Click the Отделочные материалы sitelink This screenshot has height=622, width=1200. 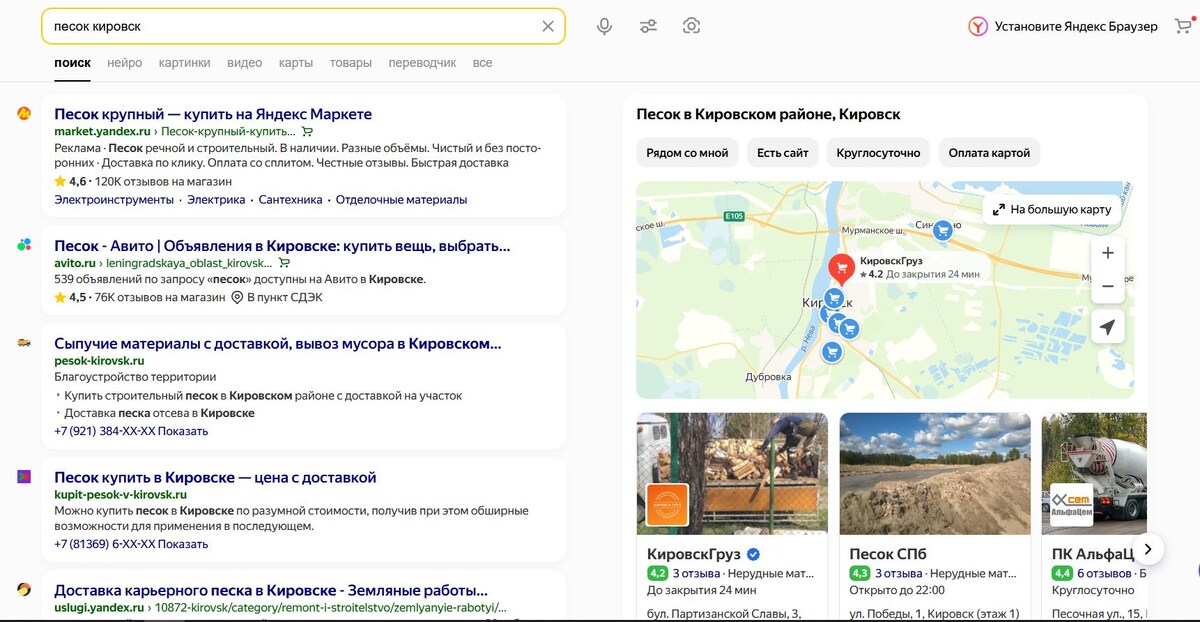[401, 200]
